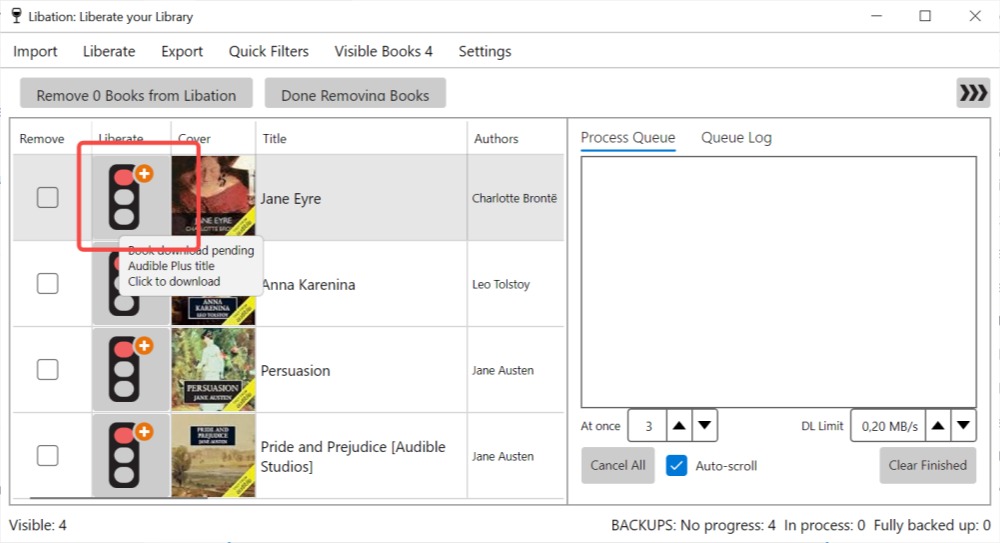This screenshot has width=1000, height=543.
Task: Open the Import menu
Action: click(x=35, y=51)
